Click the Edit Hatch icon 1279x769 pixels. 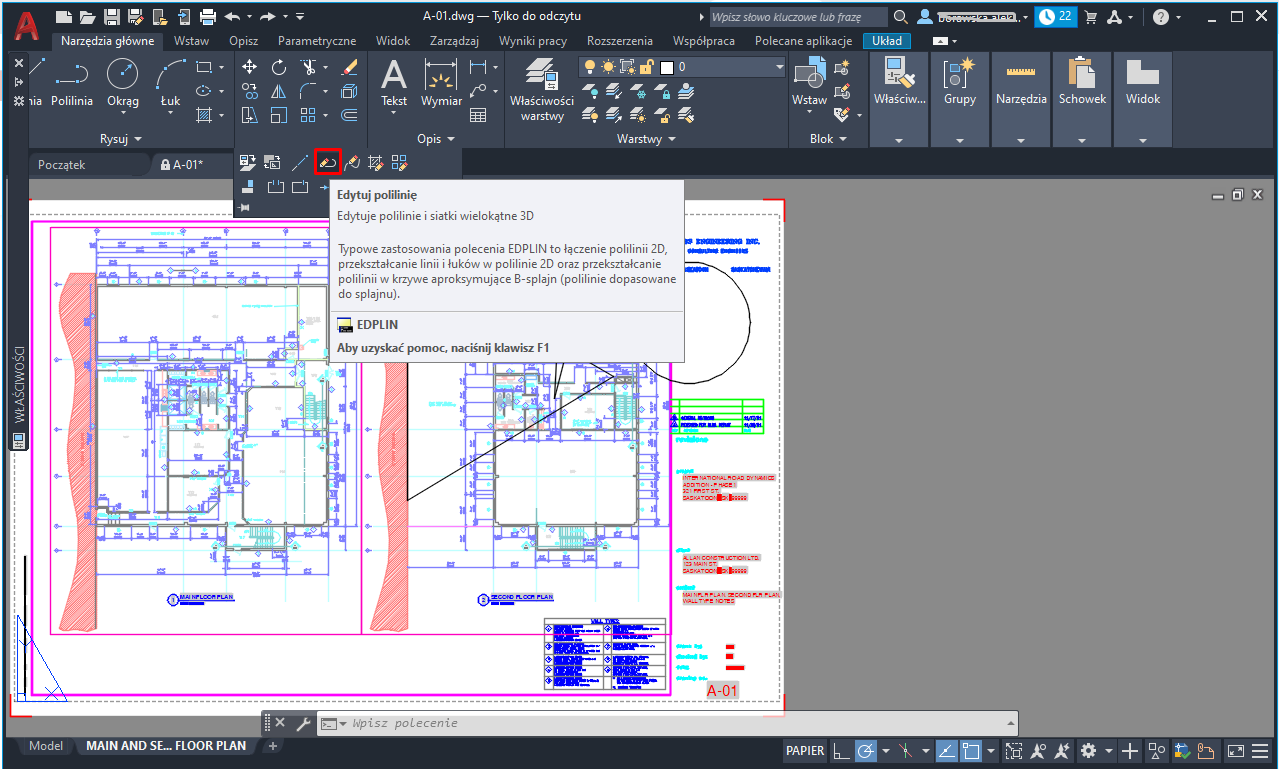pos(376,162)
